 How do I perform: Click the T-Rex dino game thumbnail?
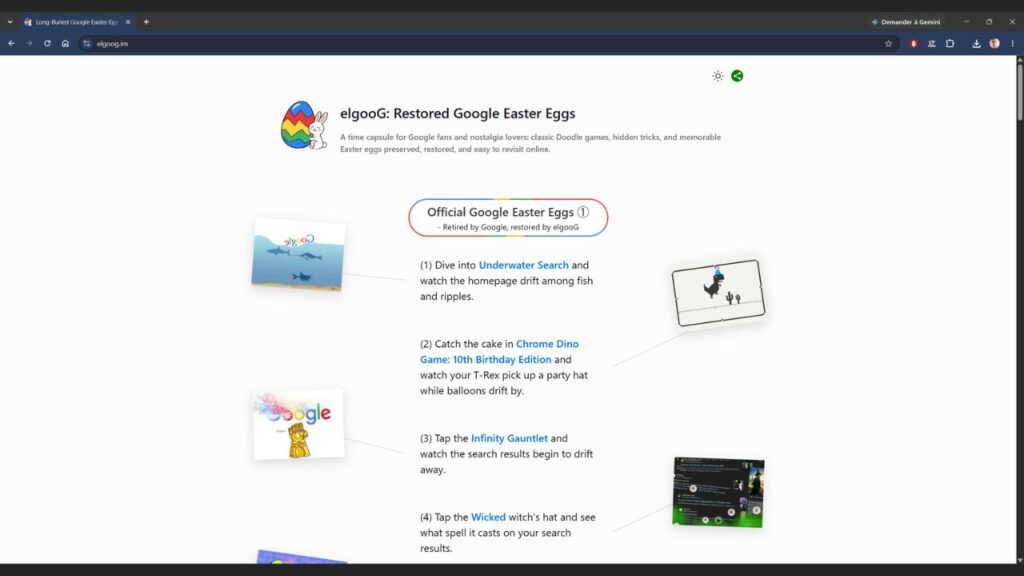(x=718, y=293)
